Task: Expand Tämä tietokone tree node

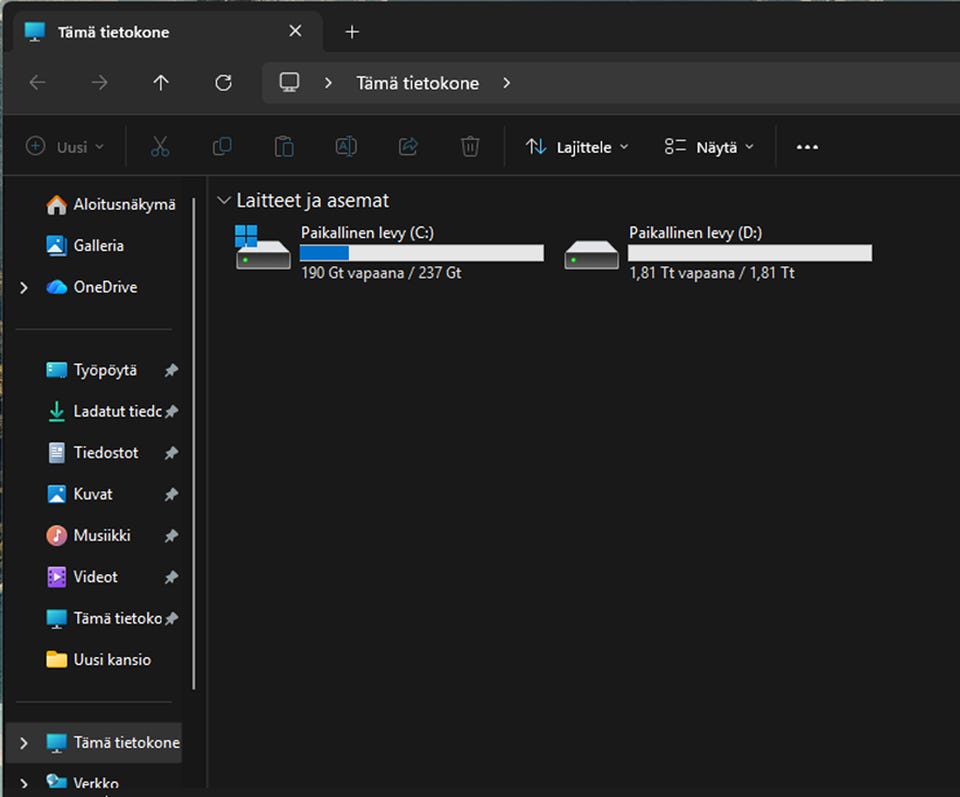Action: pos(24,743)
